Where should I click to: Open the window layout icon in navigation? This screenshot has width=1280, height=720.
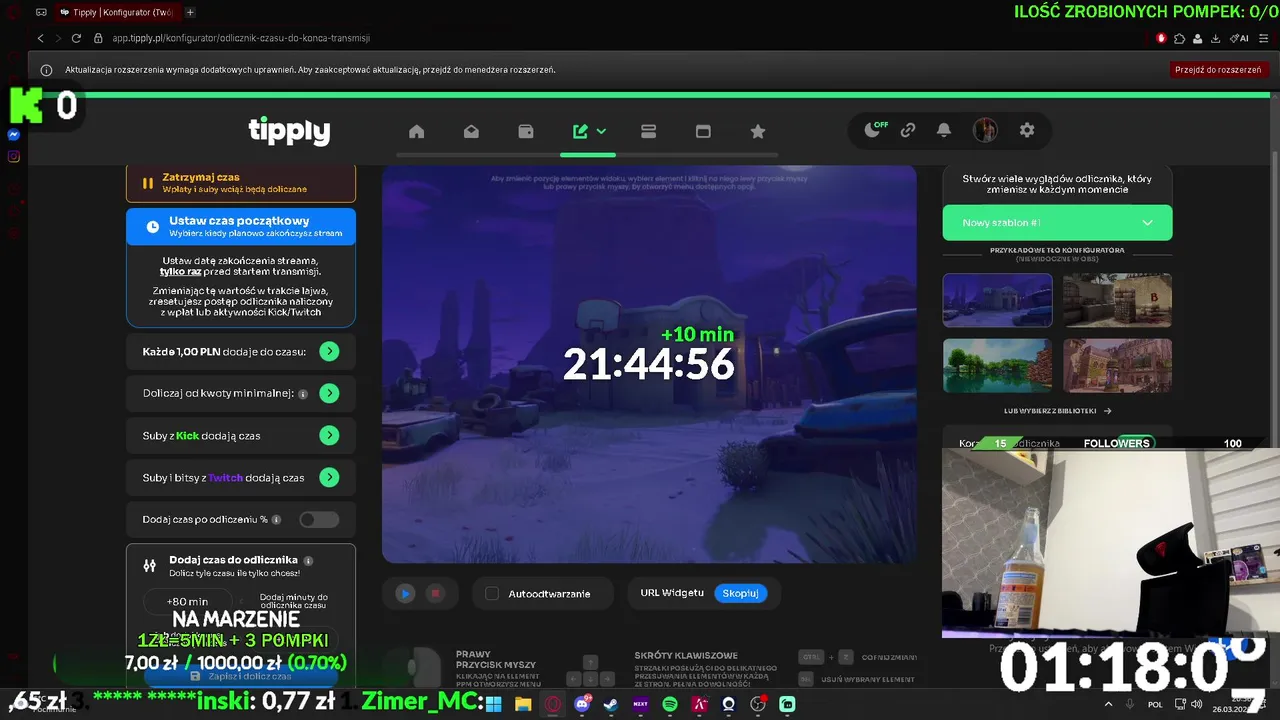pyautogui.click(x=703, y=131)
